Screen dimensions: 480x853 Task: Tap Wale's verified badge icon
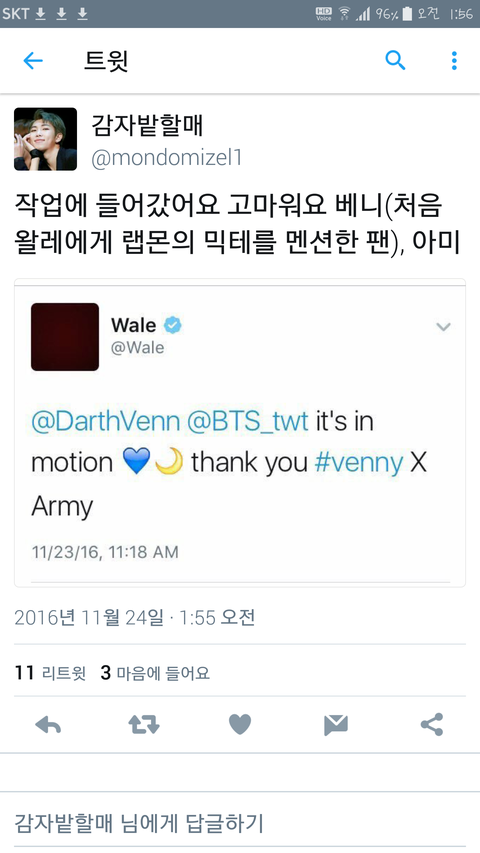(x=173, y=325)
